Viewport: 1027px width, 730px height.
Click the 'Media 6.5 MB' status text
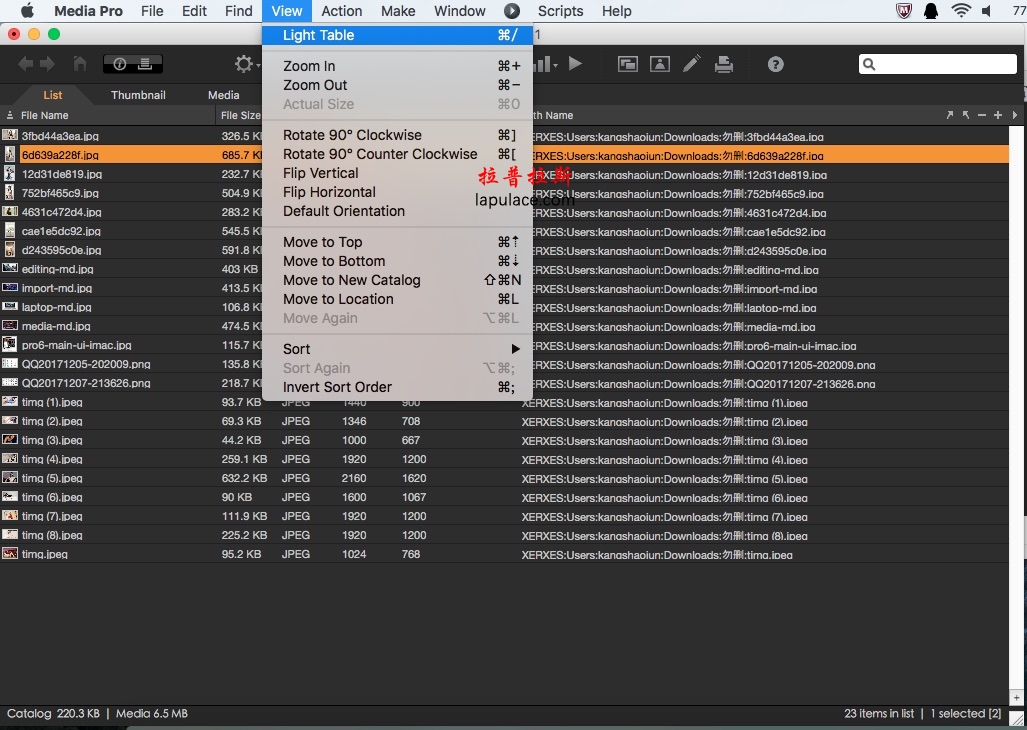152,714
